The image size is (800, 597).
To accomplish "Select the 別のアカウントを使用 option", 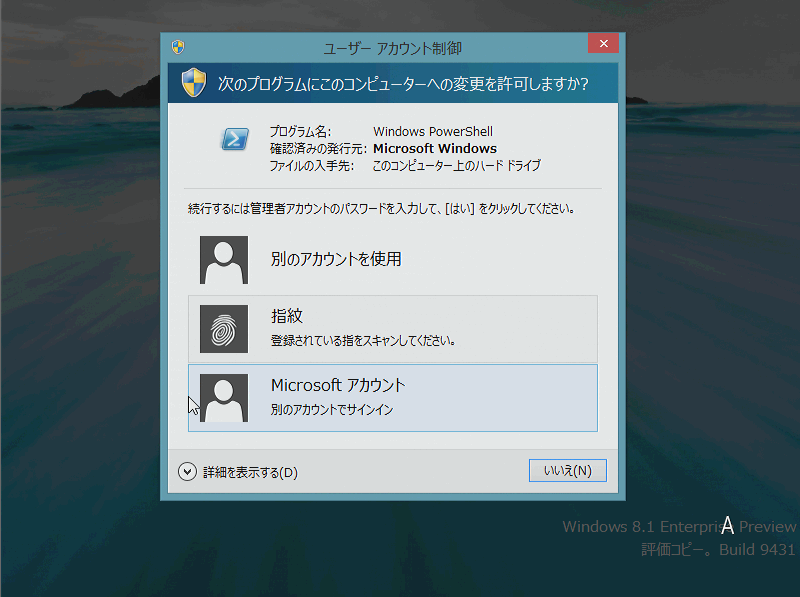I will tap(393, 260).
